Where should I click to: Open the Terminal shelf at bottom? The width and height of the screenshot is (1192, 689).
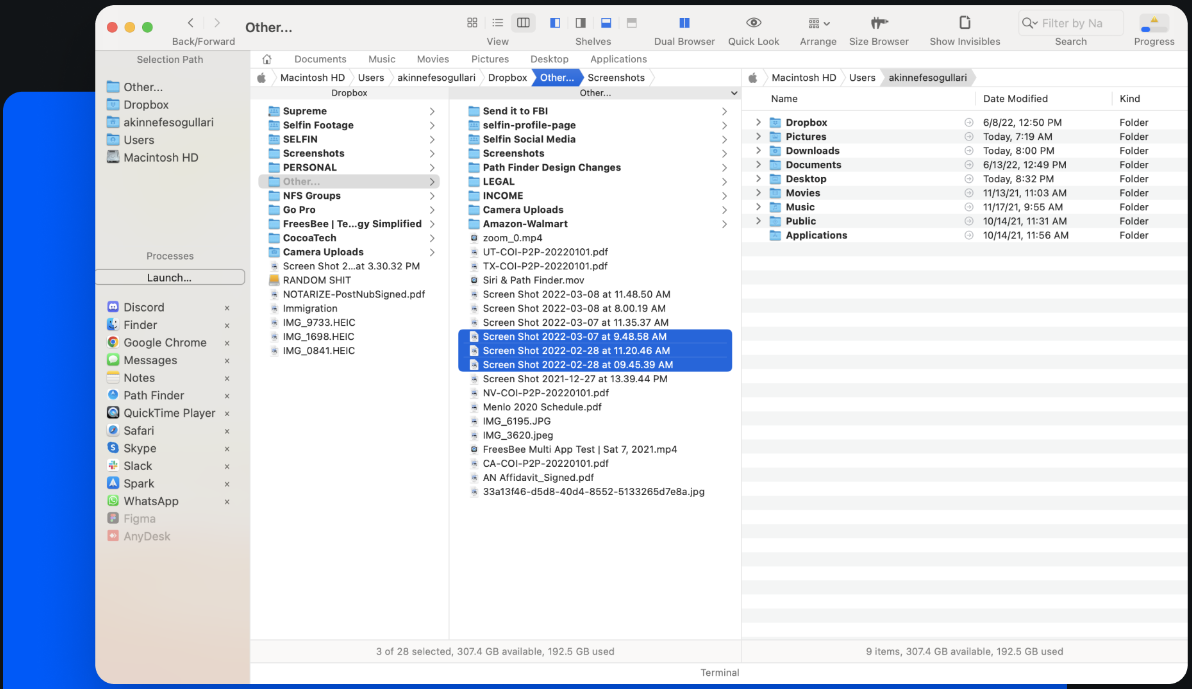click(x=719, y=673)
